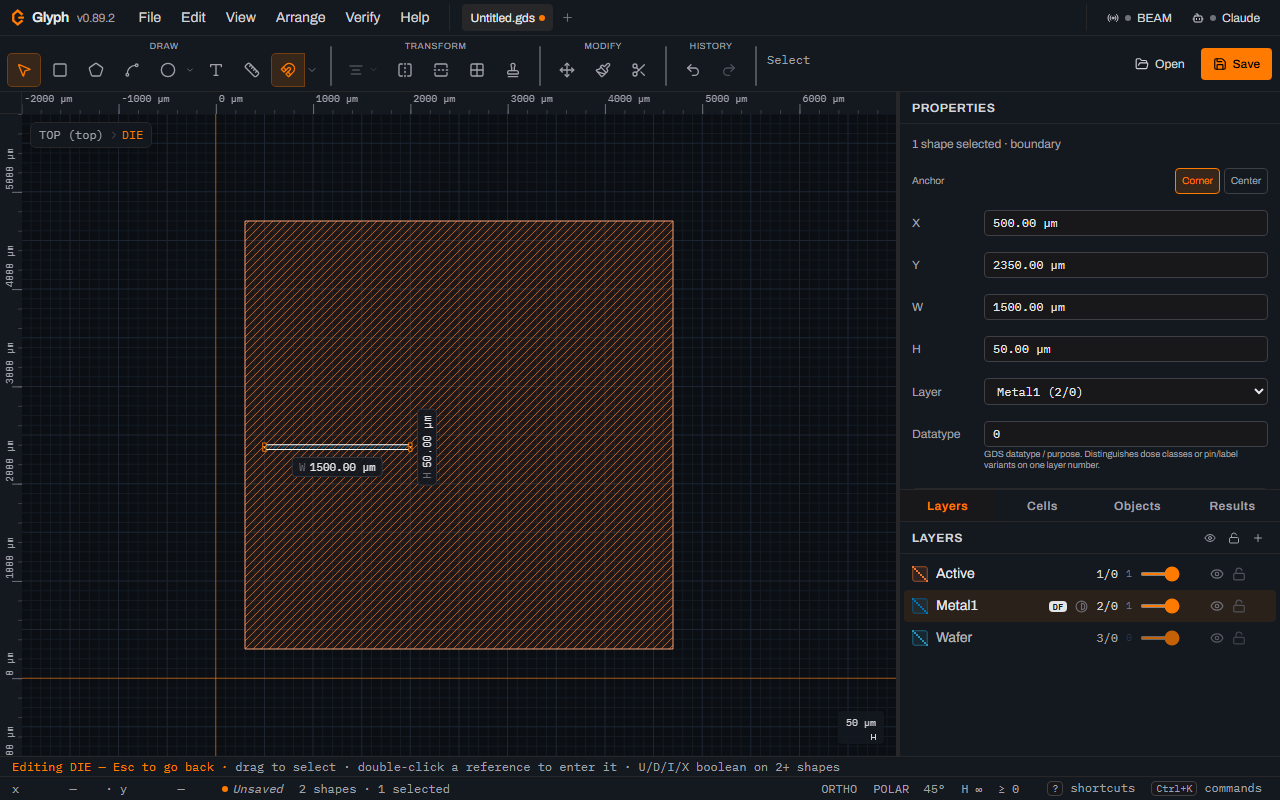Add a new layer with plus icon
The image size is (1280, 800).
click(x=1258, y=538)
